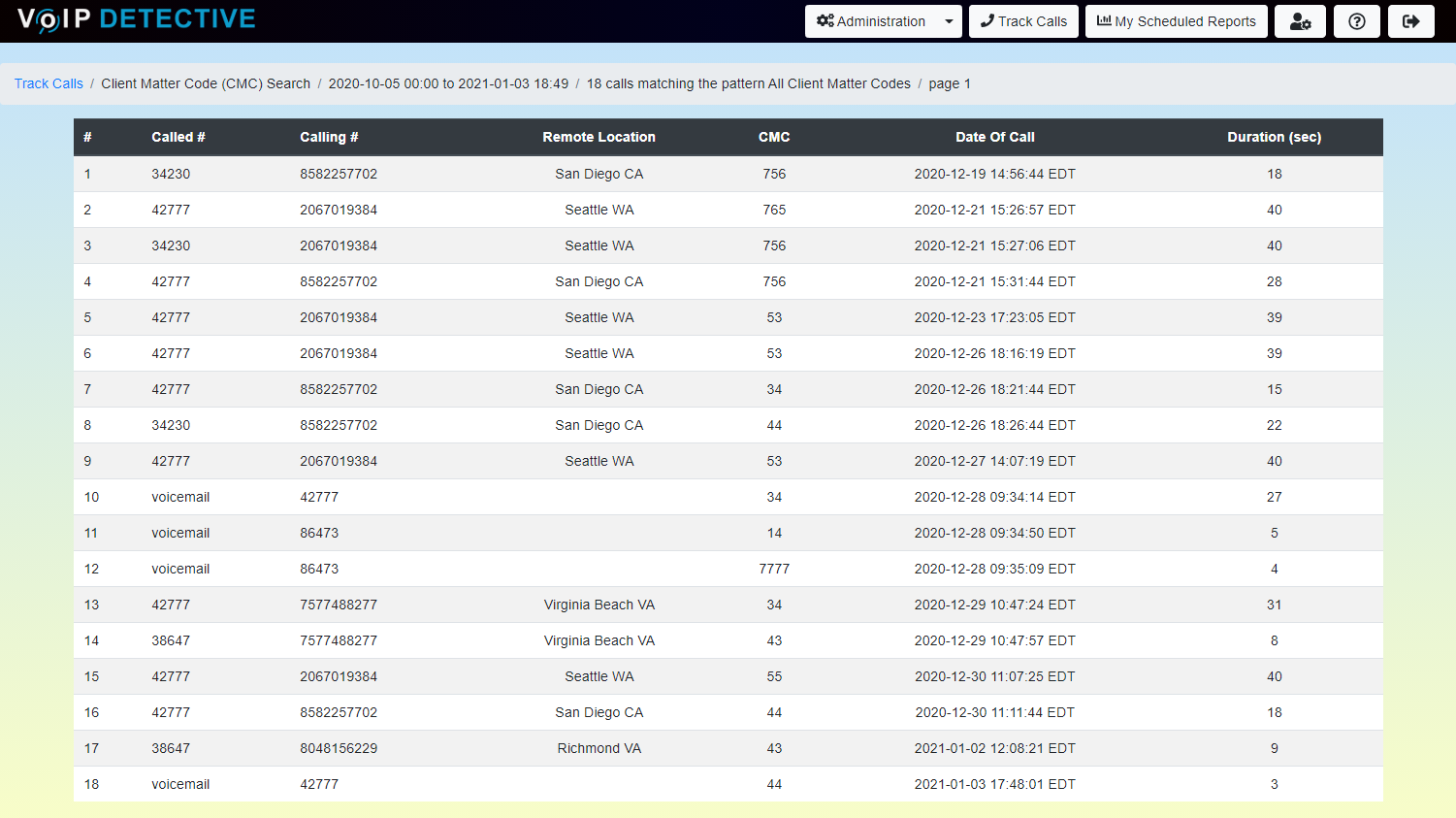Image resolution: width=1456 pixels, height=818 pixels.
Task: Select duration 28 in row 4
Action: click(x=1275, y=281)
